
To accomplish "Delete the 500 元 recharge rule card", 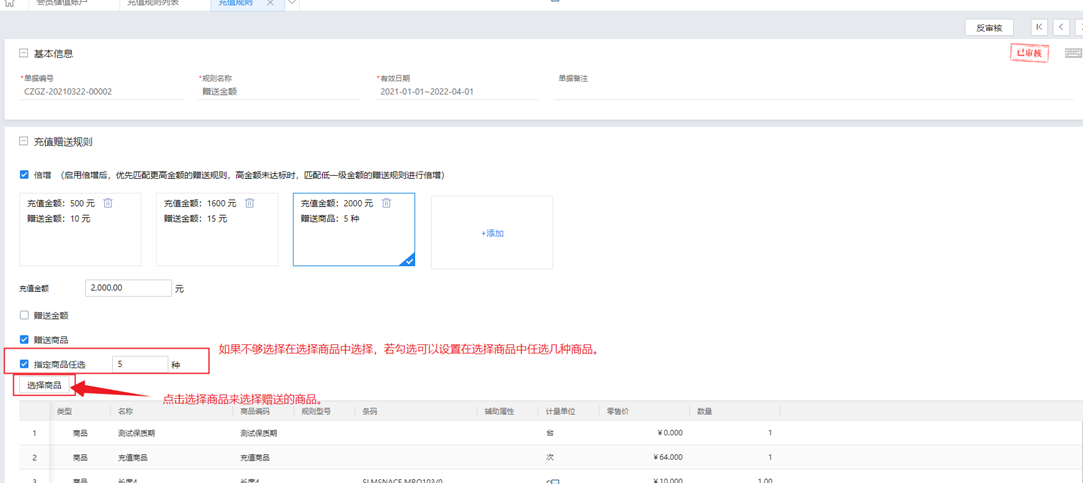I will coord(108,203).
